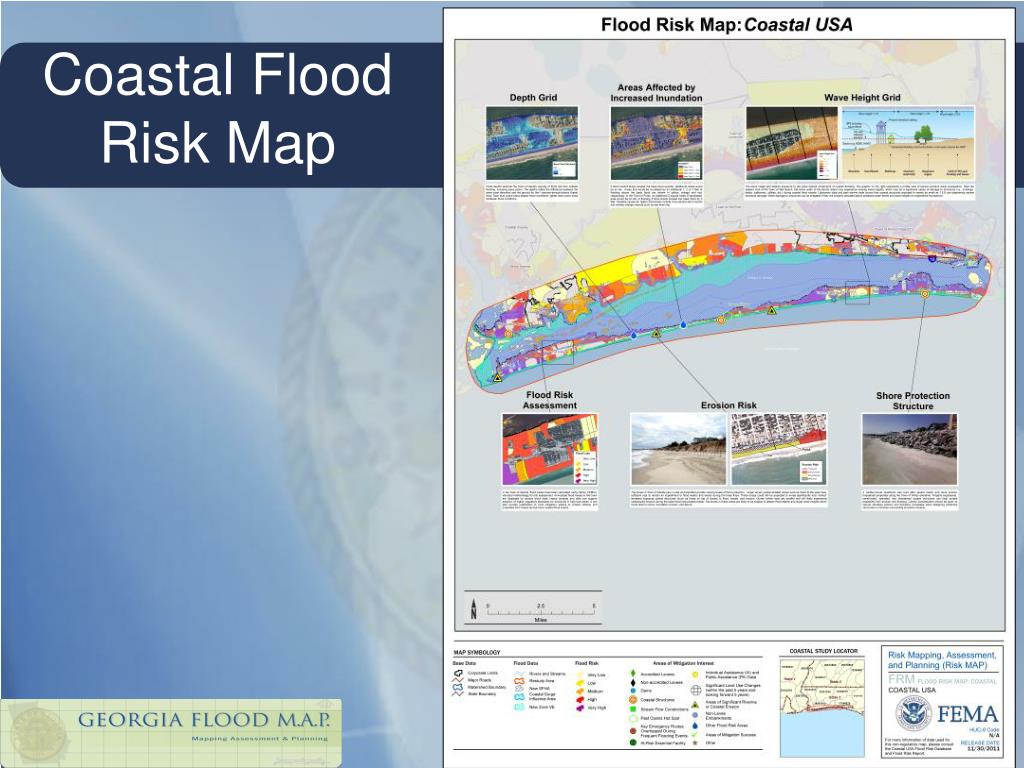
Task: Click the 'Flood Risk Map: Coastal USA' heading
Action: [726, 25]
